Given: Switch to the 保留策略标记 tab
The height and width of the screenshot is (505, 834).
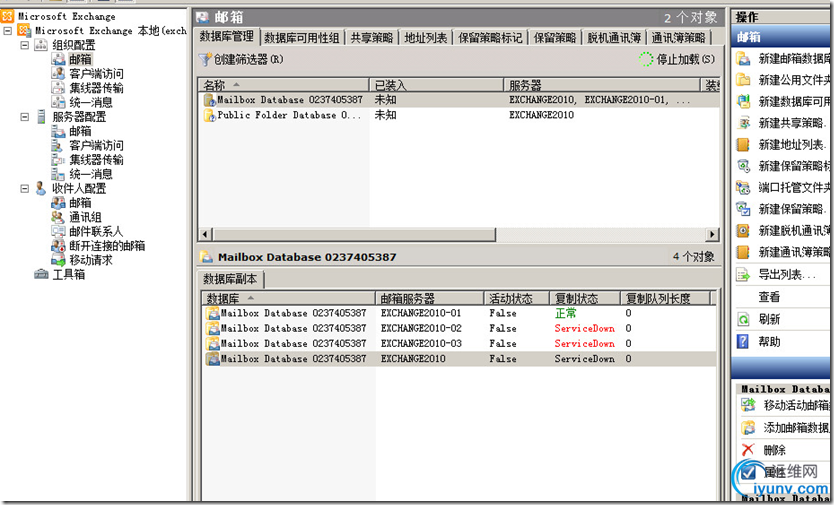Looking at the screenshot, I should pos(490,38).
